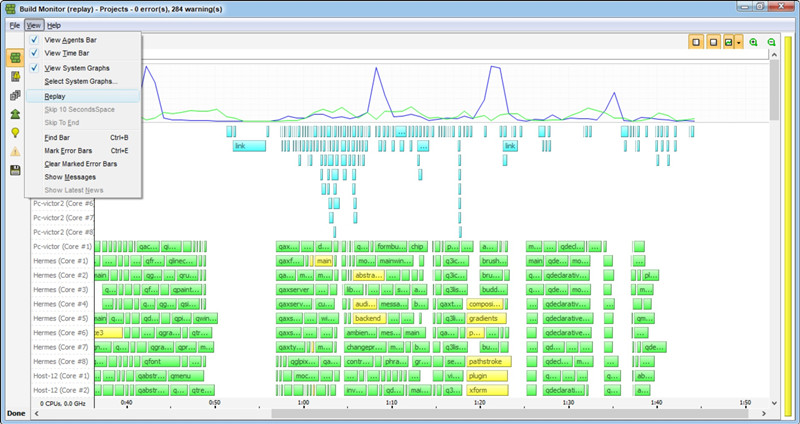Open dropdown arrow next to system graphs button
This screenshot has height=424, width=800.
pos(739,42)
